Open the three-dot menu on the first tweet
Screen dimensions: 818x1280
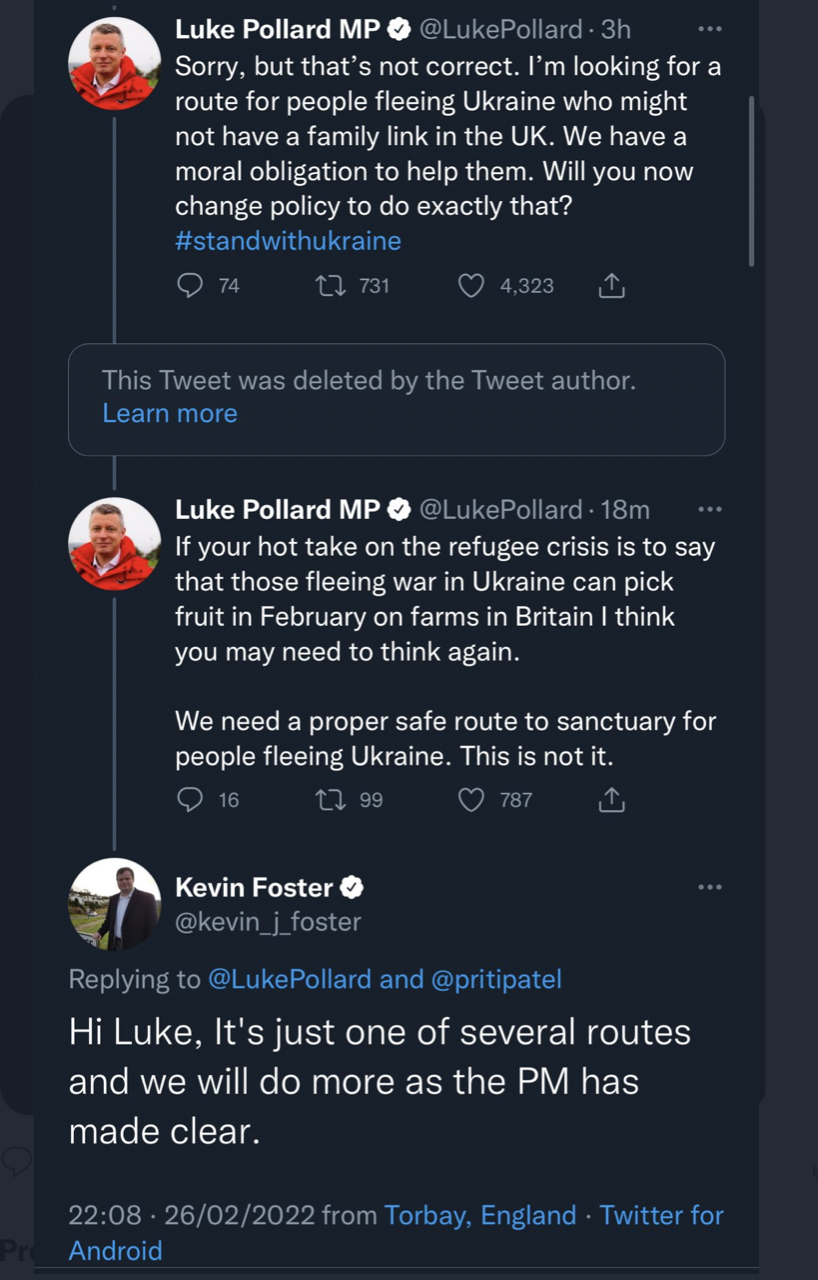pyautogui.click(x=710, y=29)
